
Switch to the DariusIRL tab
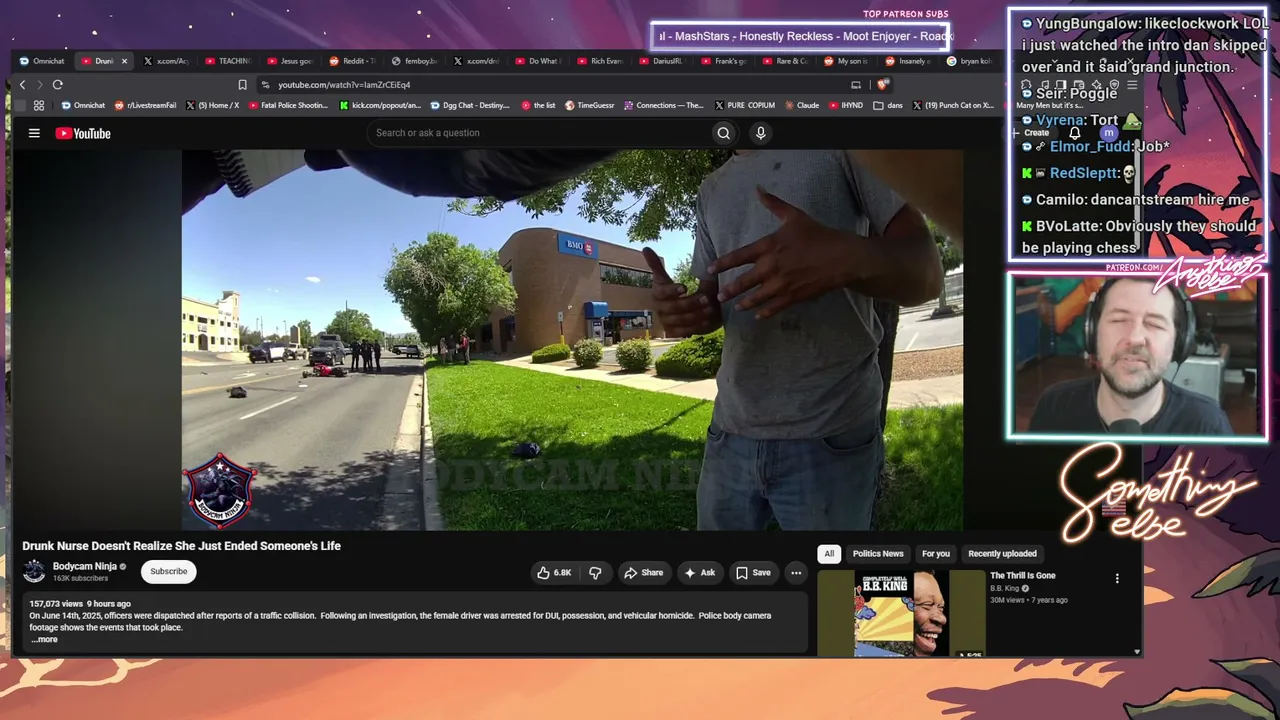pyautogui.click(x=662, y=61)
